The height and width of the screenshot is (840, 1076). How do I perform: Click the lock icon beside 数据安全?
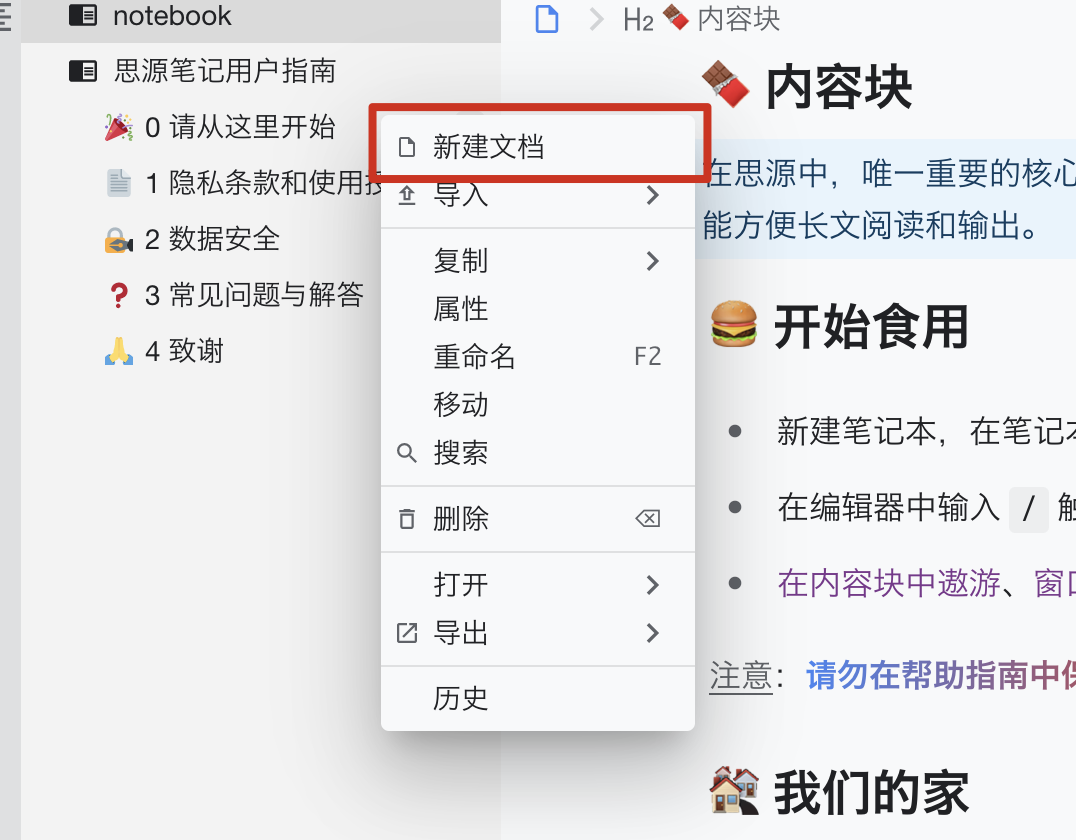pos(119,240)
